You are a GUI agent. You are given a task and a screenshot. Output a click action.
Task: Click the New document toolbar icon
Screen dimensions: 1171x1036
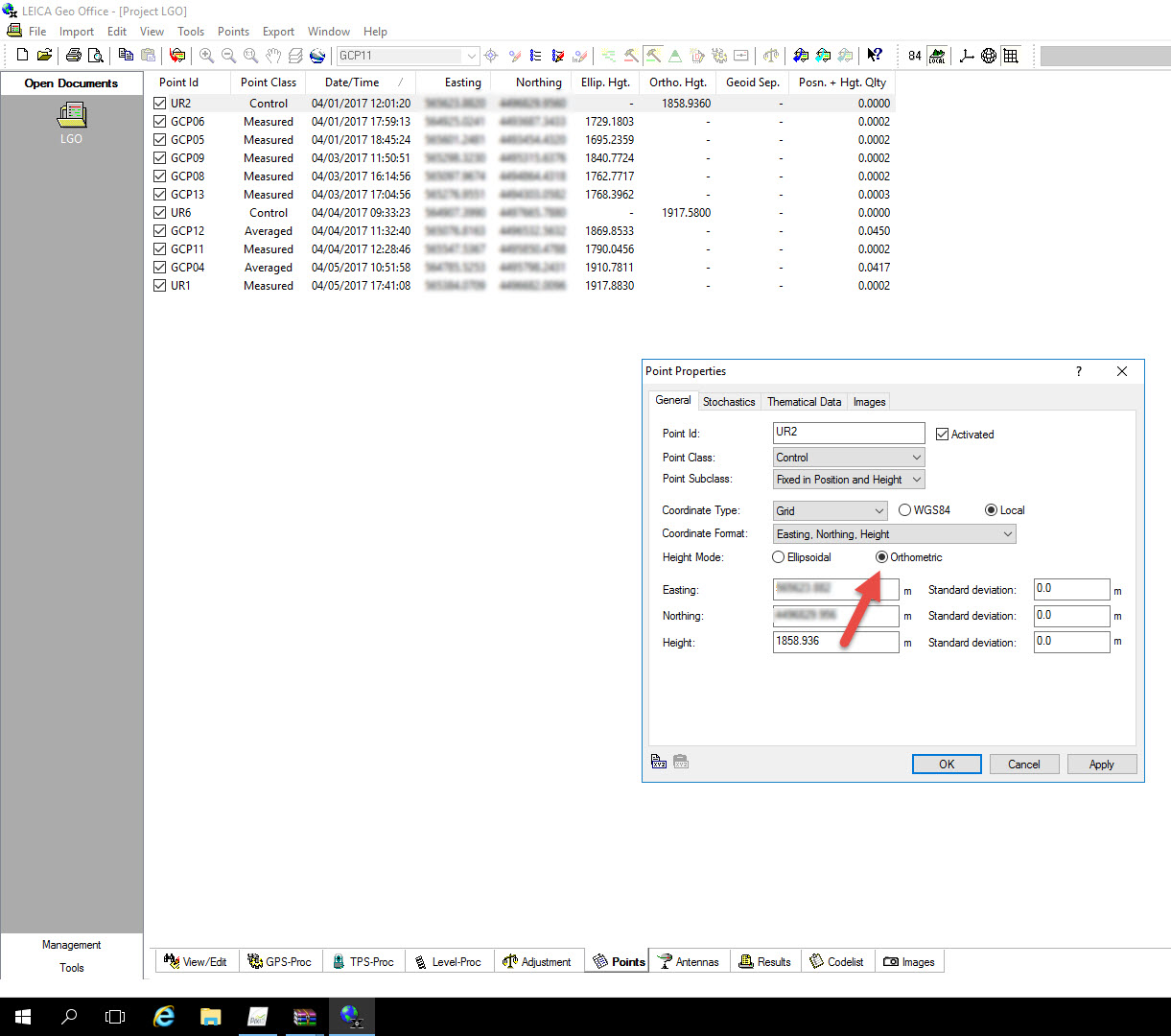coord(23,56)
